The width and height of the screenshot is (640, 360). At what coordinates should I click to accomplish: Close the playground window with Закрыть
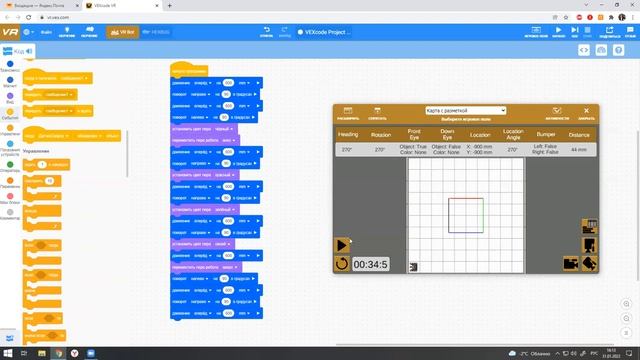pos(586,113)
